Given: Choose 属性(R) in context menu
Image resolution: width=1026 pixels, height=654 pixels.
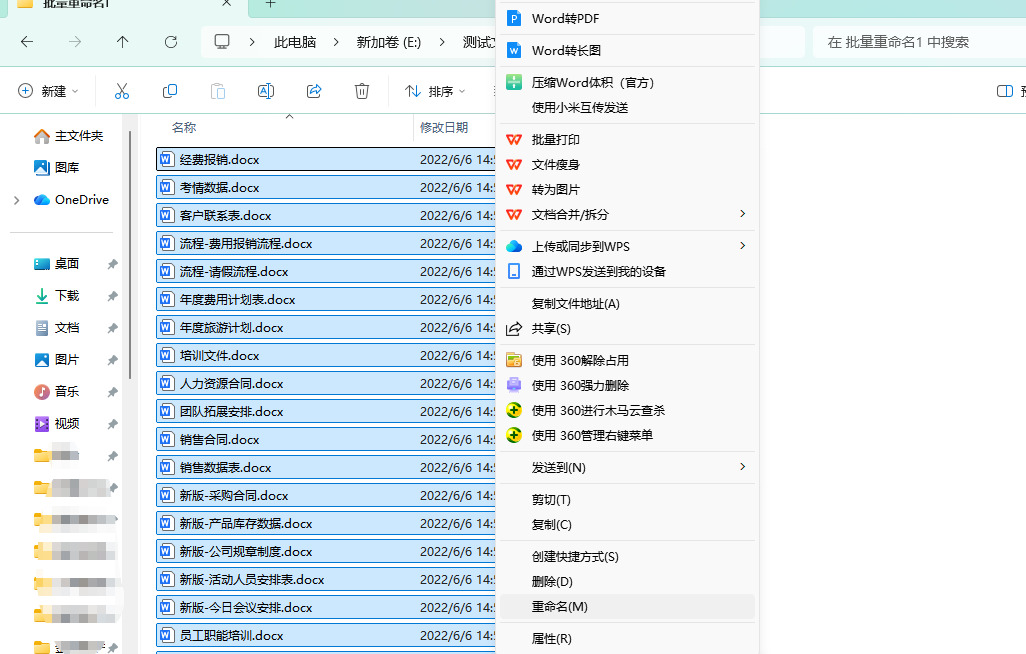Looking at the screenshot, I should (x=628, y=638).
